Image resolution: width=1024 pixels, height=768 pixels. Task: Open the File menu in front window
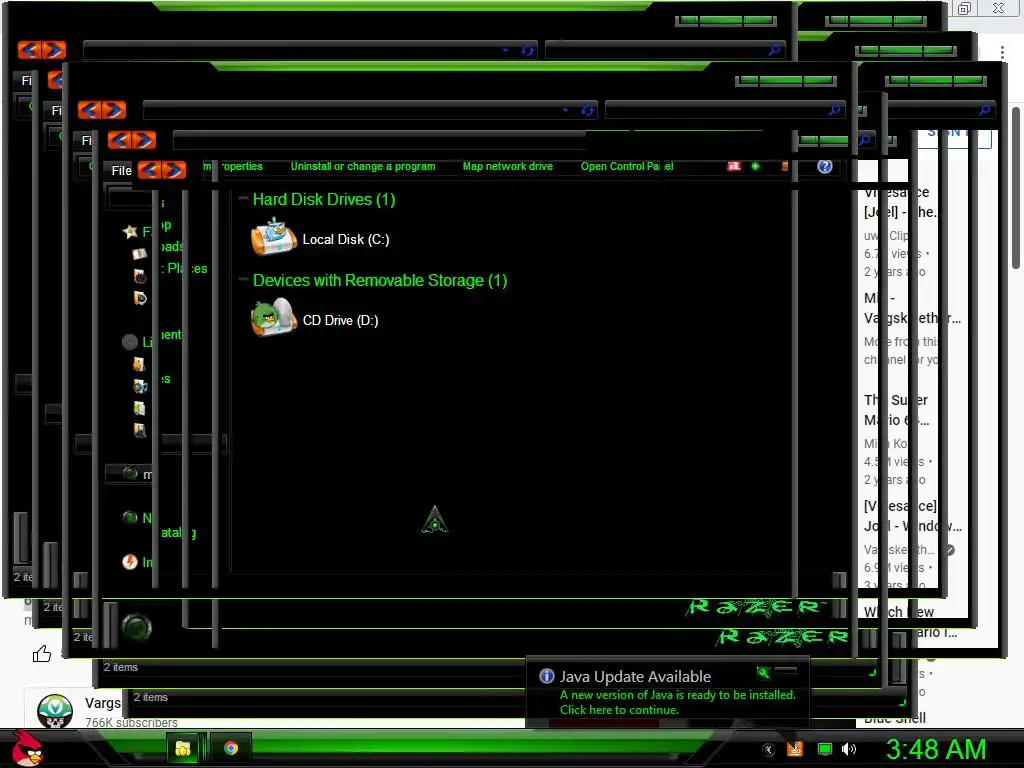click(121, 170)
